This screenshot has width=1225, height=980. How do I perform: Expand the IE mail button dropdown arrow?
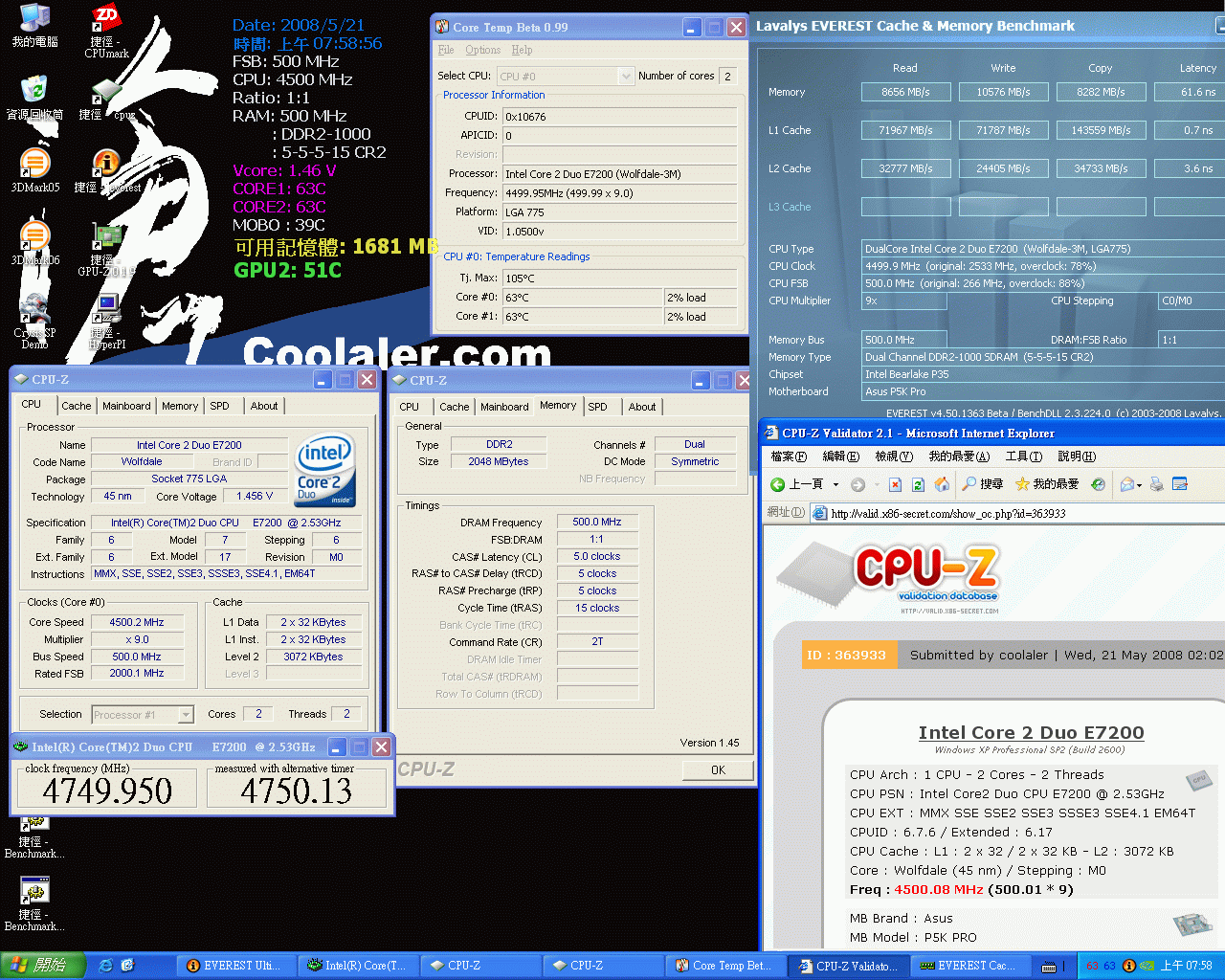click(1139, 484)
